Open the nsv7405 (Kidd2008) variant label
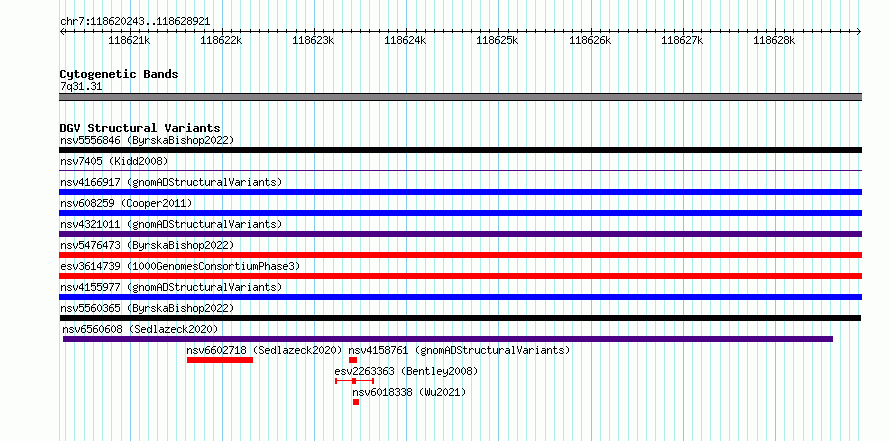 pyautogui.click(x=114, y=161)
